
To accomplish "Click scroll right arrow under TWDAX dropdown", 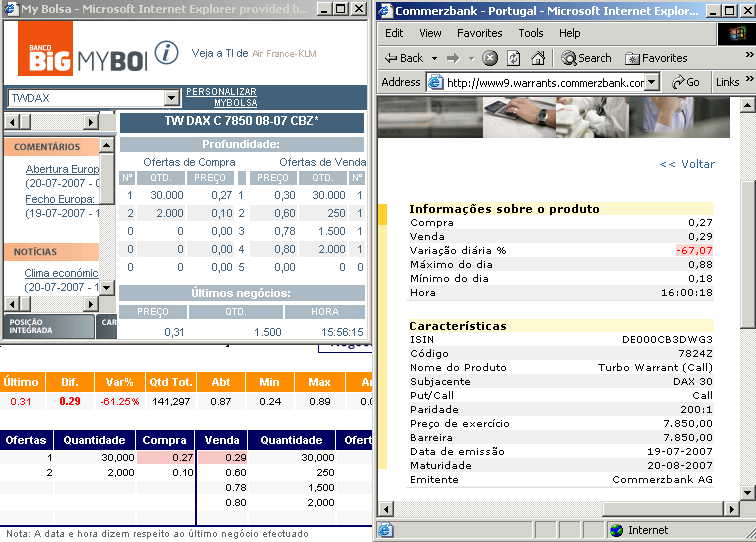I will [91, 122].
